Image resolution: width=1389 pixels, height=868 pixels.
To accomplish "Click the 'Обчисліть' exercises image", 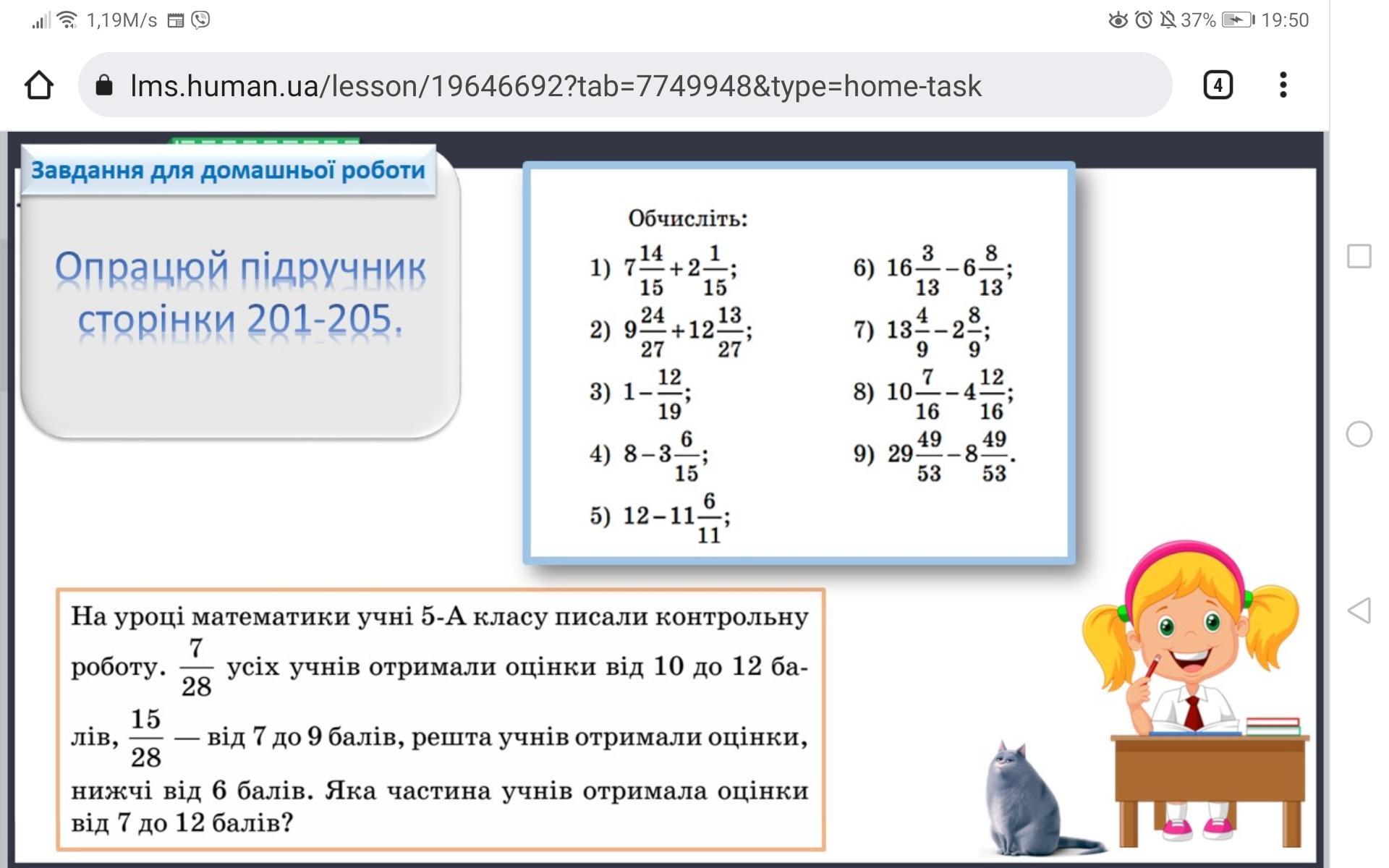I will tap(799, 363).
